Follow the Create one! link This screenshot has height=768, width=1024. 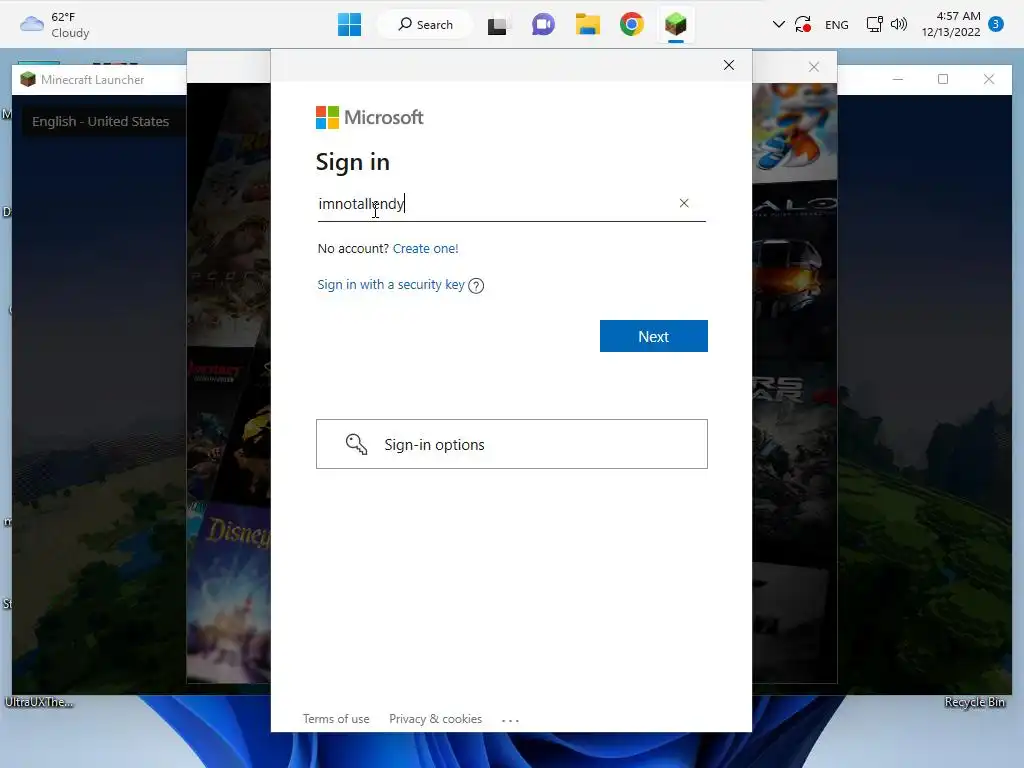(426, 248)
